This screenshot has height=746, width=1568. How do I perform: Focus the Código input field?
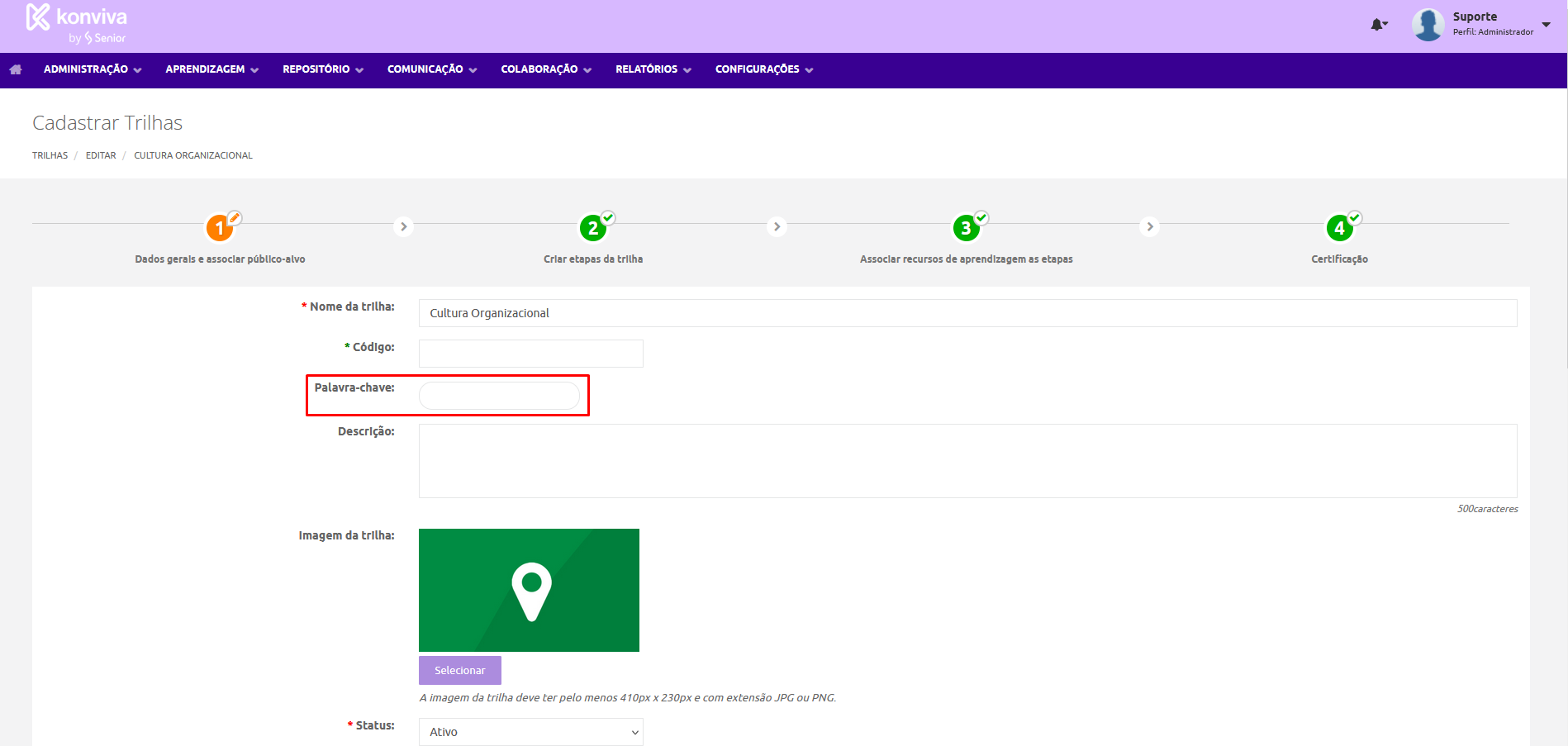click(530, 354)
